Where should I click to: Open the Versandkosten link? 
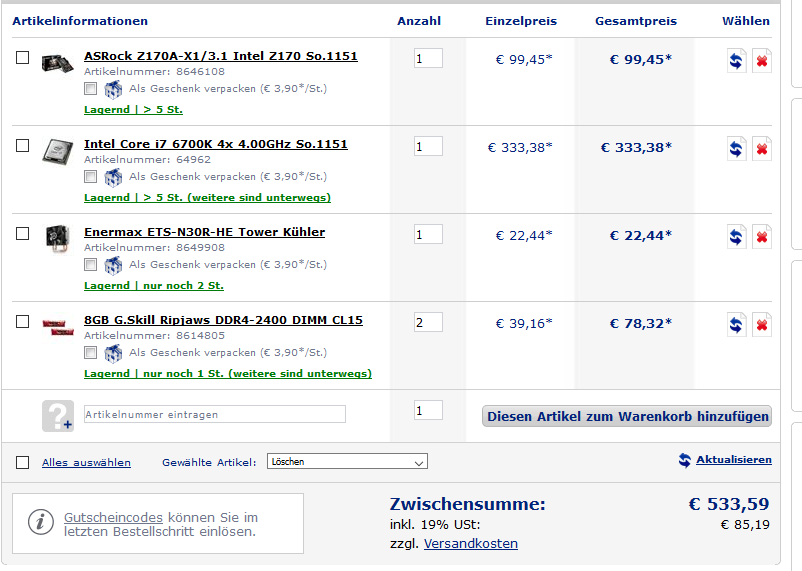471,543
